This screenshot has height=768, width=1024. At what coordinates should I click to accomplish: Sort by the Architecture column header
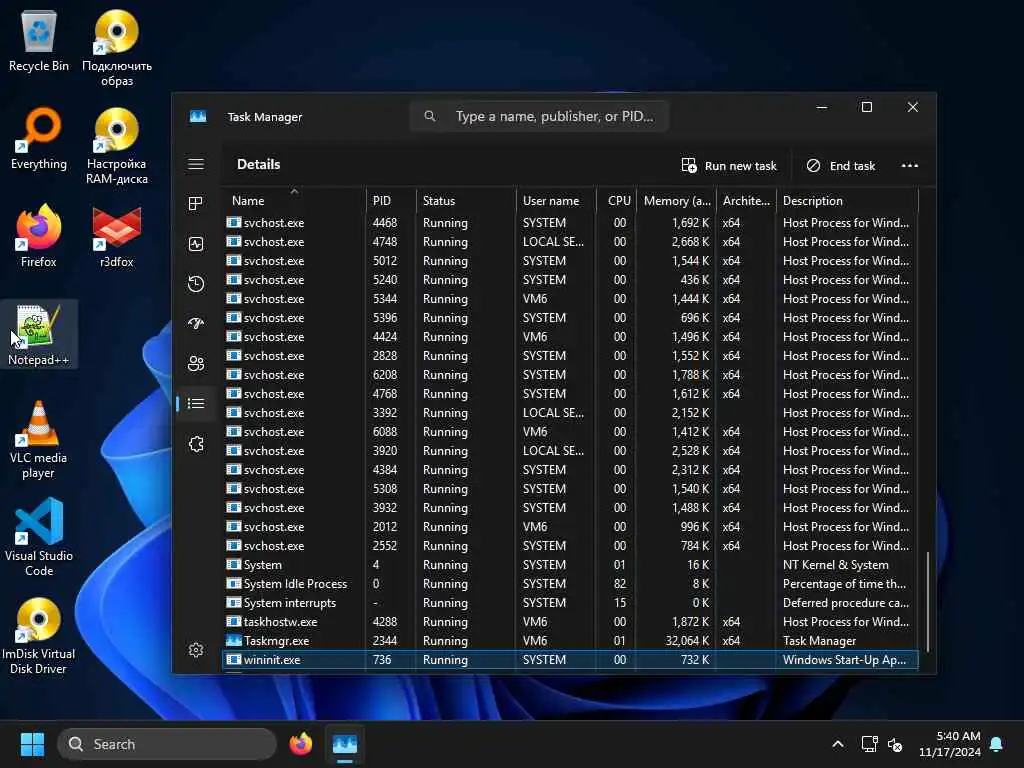(x=746, y=200)
